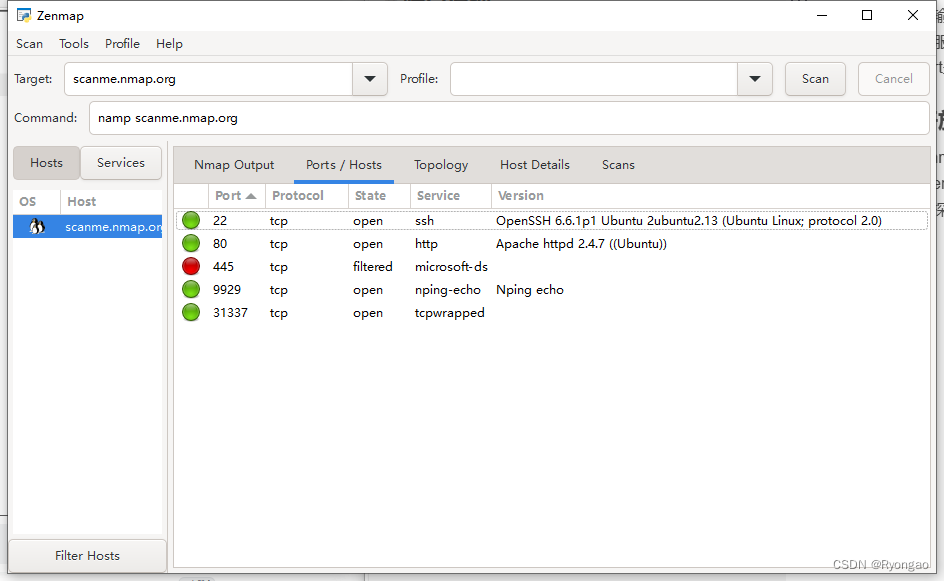Screen dimensions: 944x581
Task: Click the http service cell
Action: point(426,244)
